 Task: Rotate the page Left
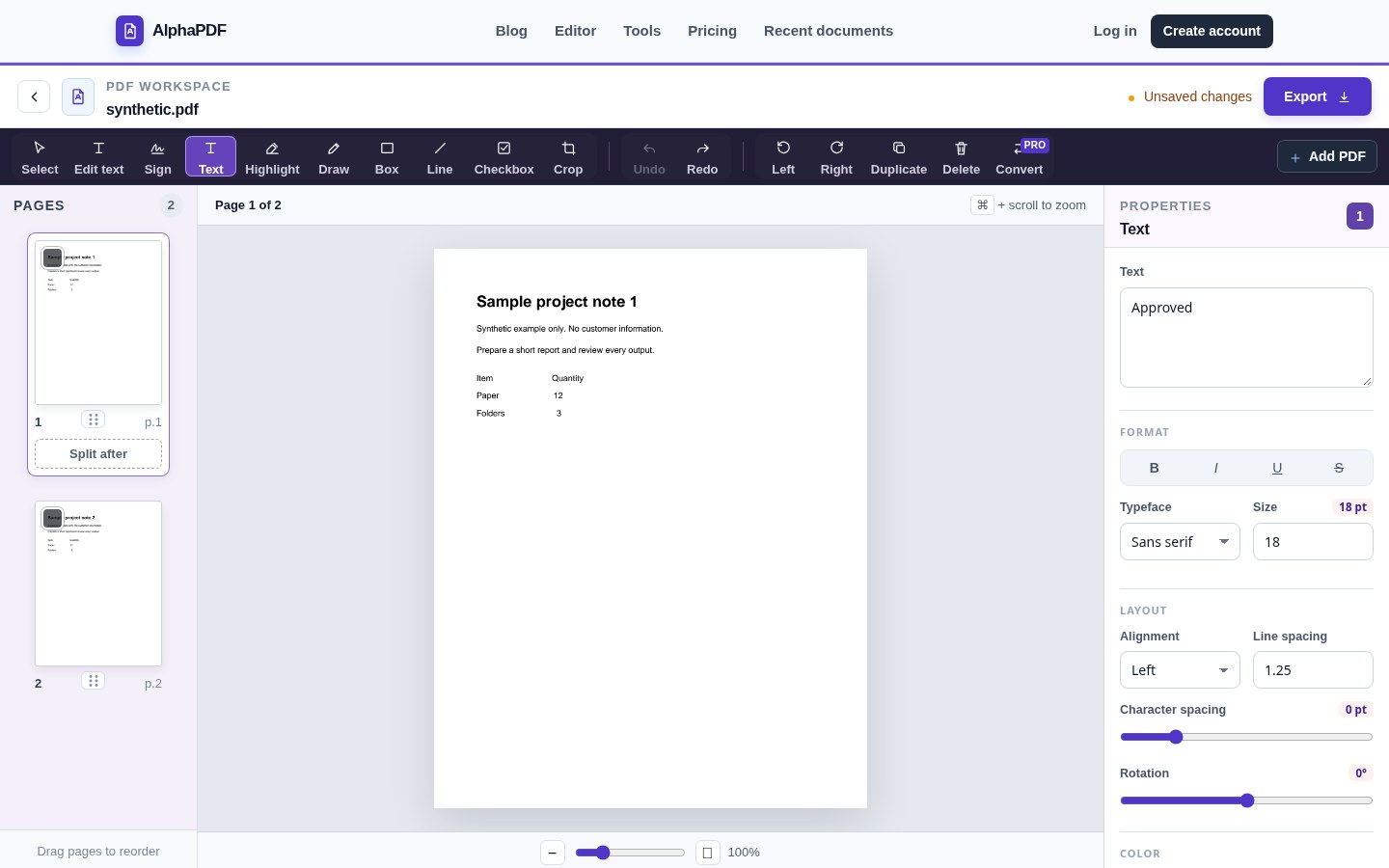(783, 156)
